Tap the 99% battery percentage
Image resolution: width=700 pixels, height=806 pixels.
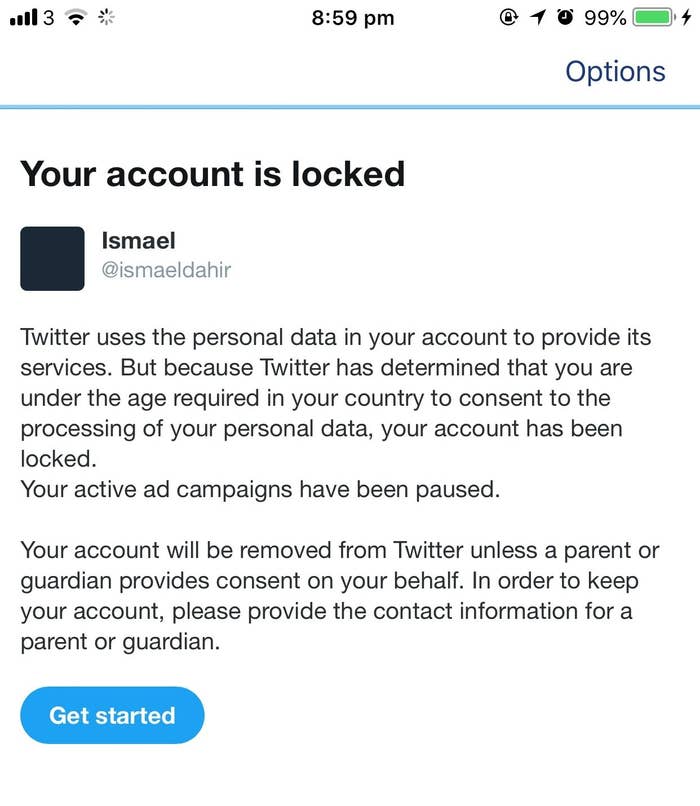[x=605, y=18]
